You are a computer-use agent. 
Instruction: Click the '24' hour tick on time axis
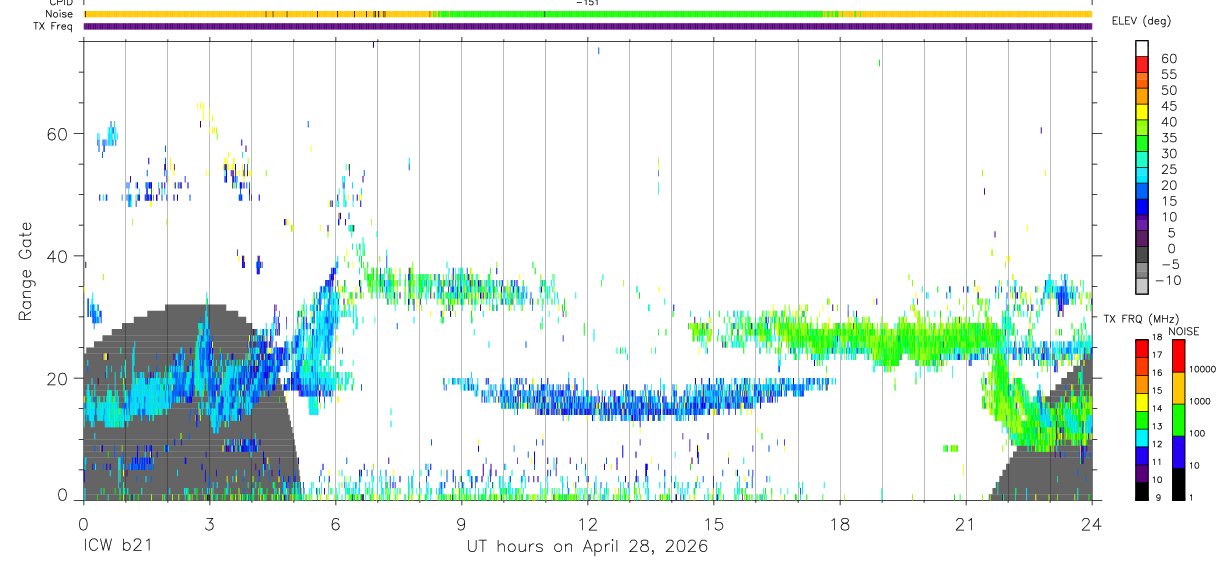[1091, 524]
